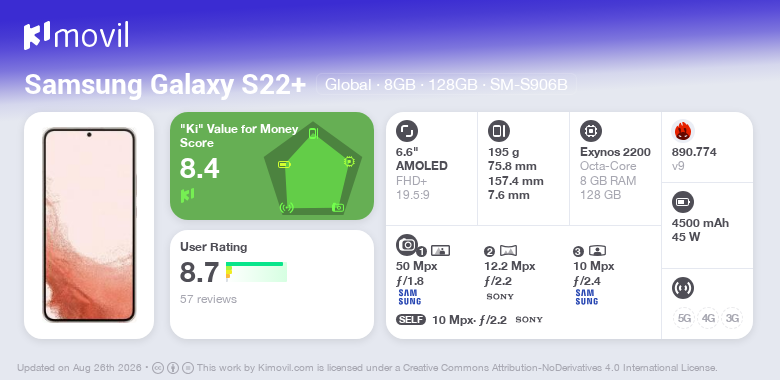Click the Kimovil logo
The width and height of the screenshot is (780, 380).
(x=76, y=35)
